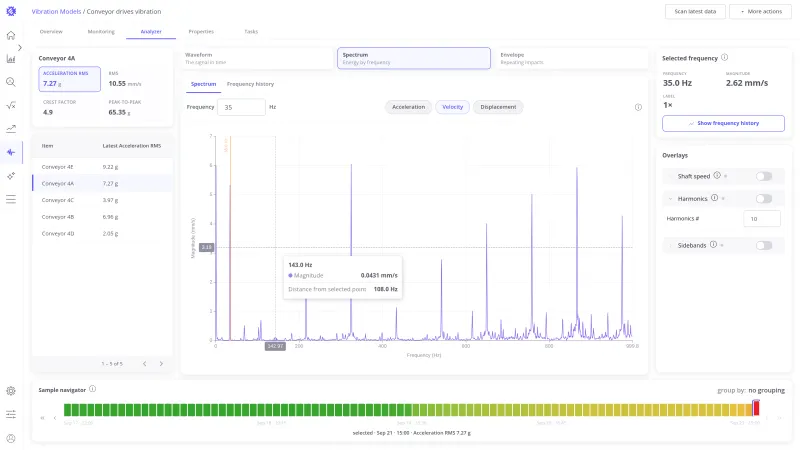Click the app logo at top left
Screen dimensions: 800x450
11,11
